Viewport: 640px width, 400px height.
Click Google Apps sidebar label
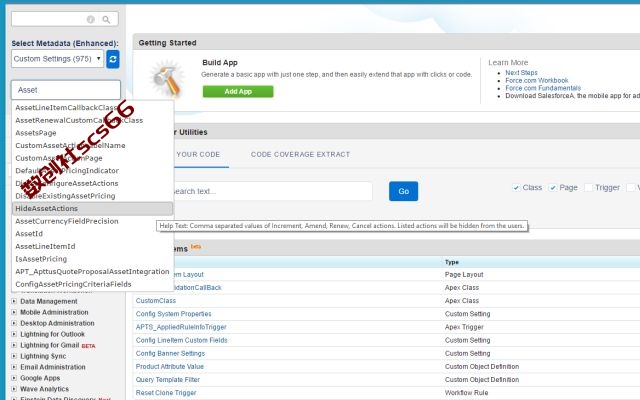40,378
